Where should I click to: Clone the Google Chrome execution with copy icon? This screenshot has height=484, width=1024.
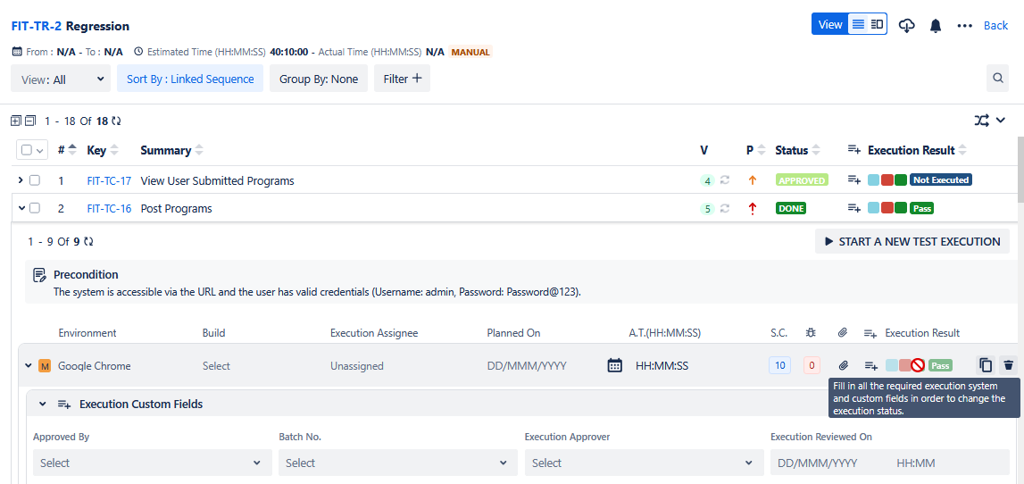[x=985, y=366]
